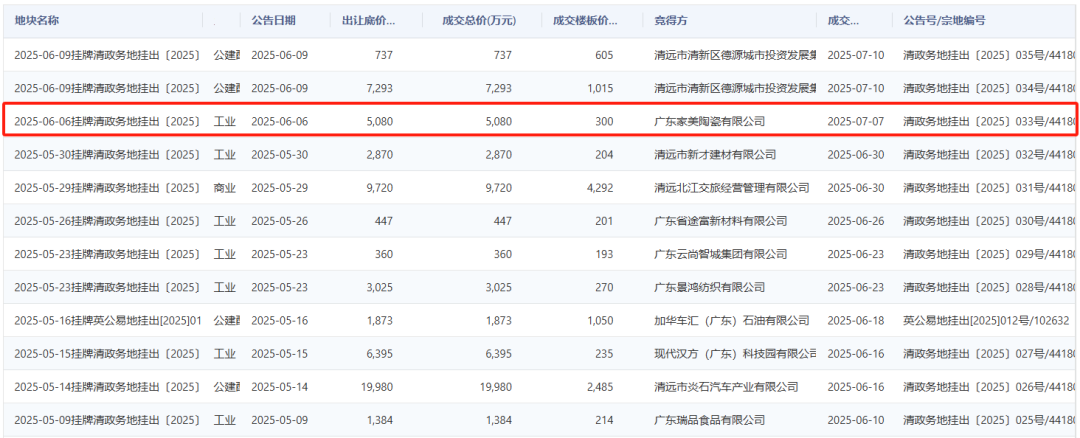Viewport: 1080px width, 438px height.
Task: Open announcement number ending 033号
Action: (x=989, y=121)
